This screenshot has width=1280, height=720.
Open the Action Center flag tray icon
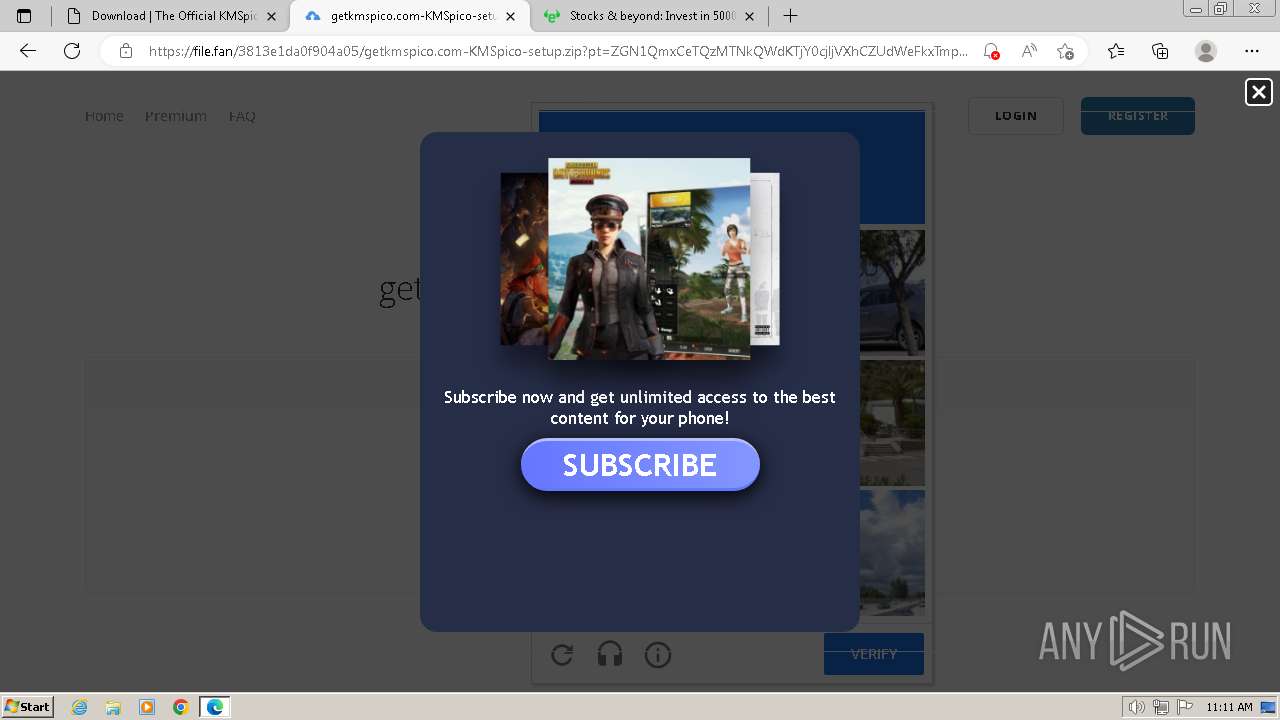(1185, 707)
